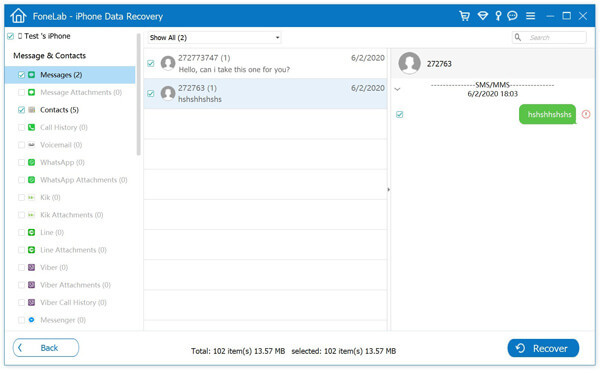Uncheck the Messages (2) checkbox

pyautogui.click(x=21, y=75)
